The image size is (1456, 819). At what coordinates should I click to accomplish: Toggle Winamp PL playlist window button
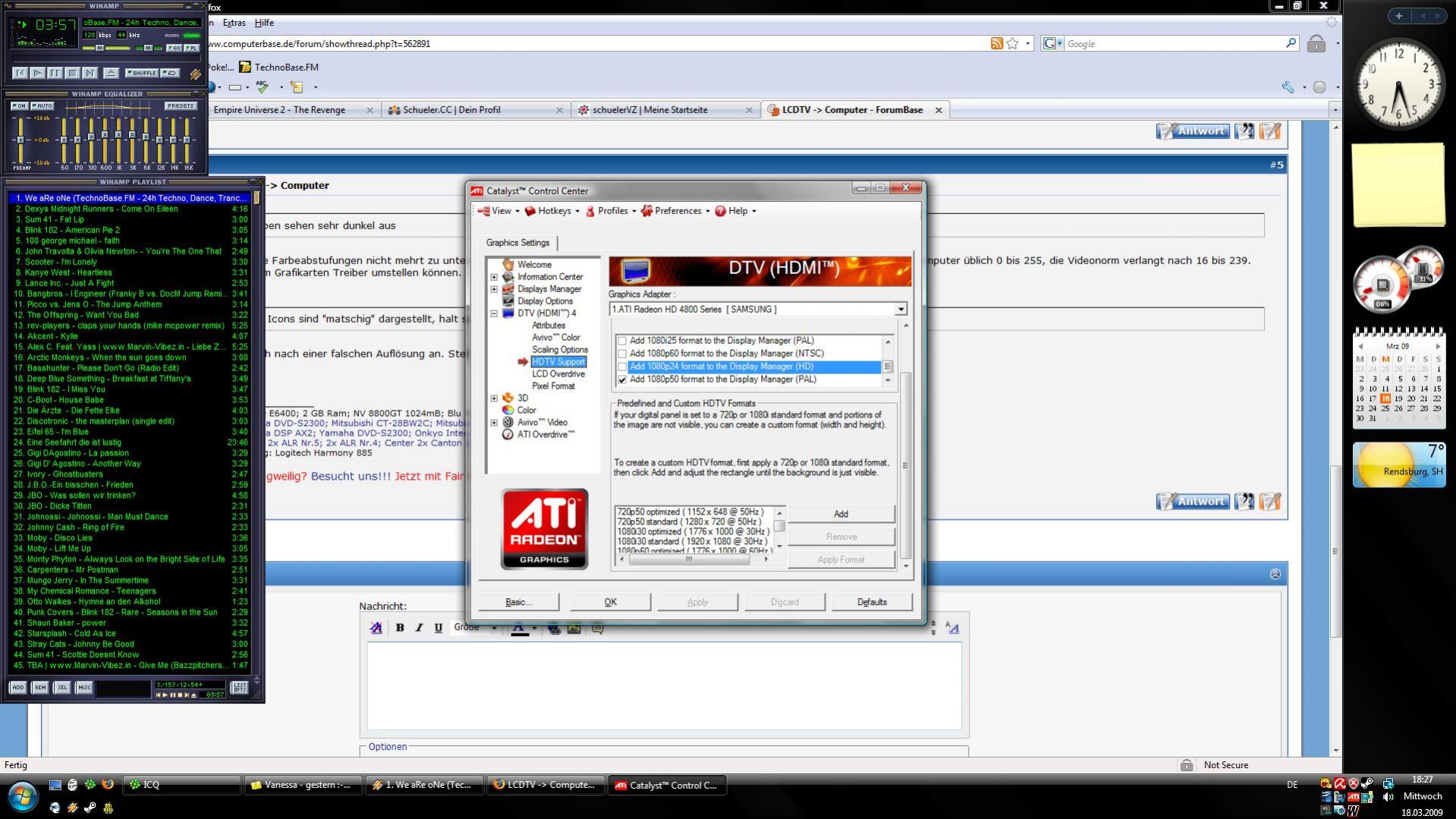click(x=192, y=48)
